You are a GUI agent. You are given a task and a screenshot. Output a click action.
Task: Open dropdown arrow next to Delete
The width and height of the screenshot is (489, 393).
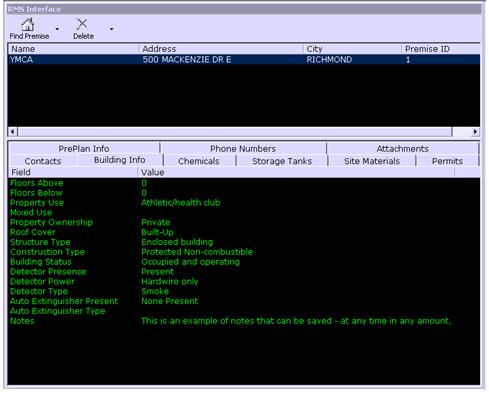(x=111, y=29)
